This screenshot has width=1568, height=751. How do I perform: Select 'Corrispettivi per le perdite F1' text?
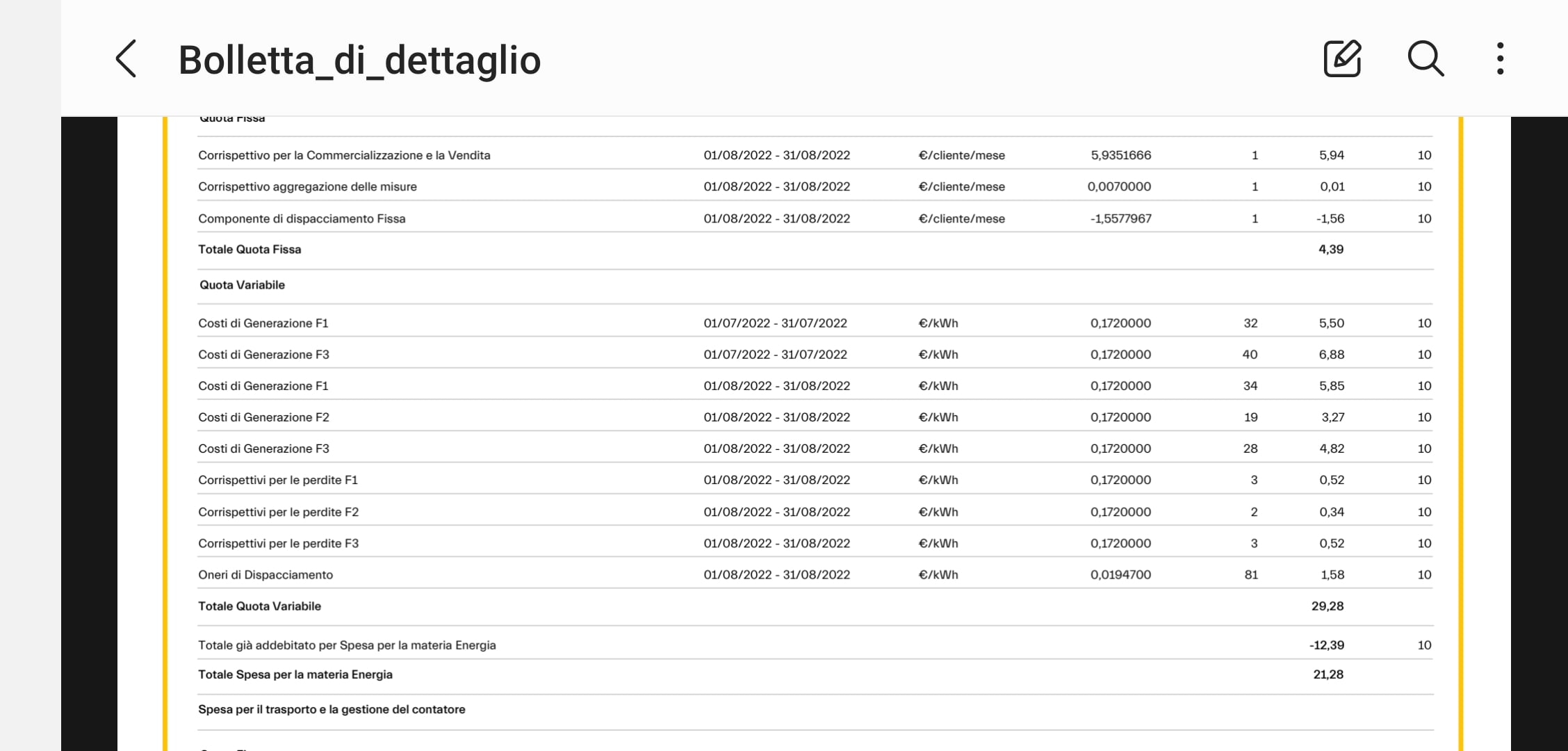[278, 480]
